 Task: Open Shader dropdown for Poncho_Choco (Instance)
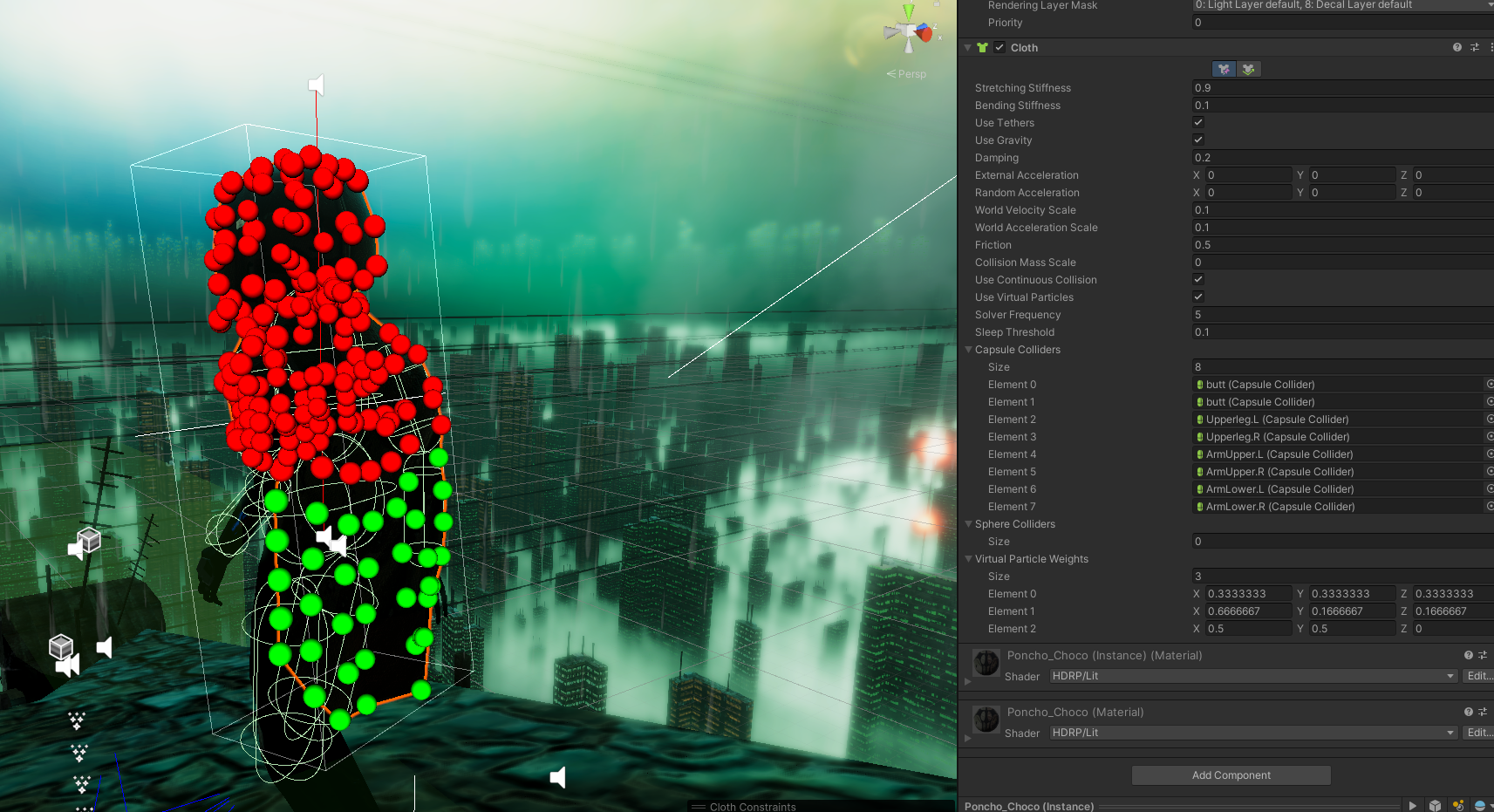pyautogui.click(x=1253, y=676)
